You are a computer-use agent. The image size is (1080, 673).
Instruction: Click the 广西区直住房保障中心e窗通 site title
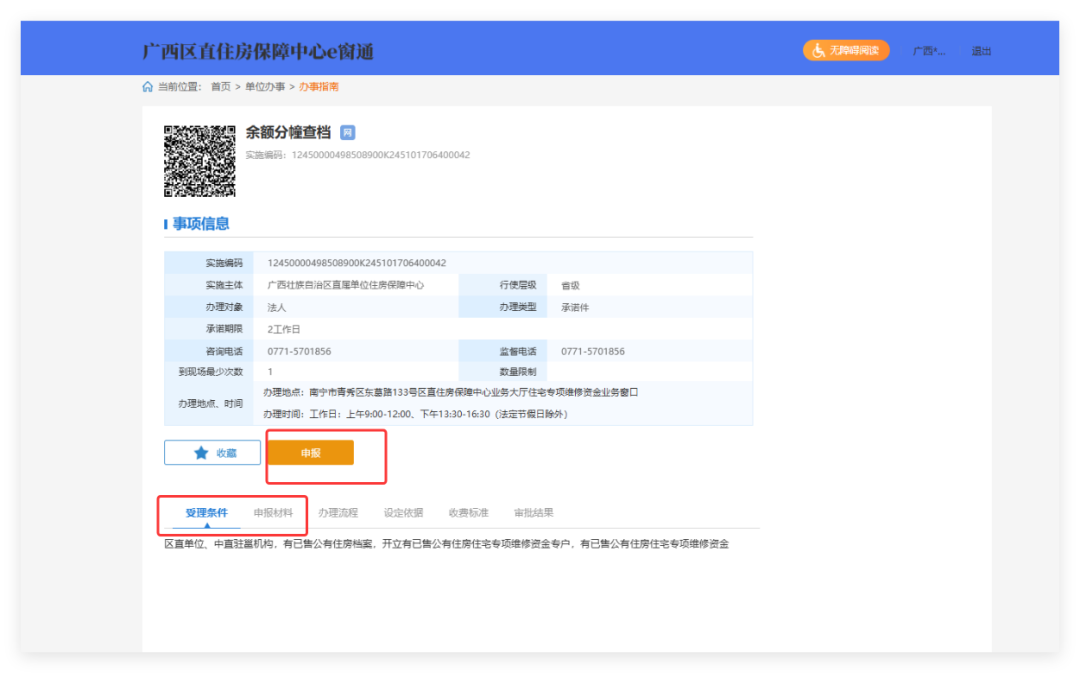point(258,52)
